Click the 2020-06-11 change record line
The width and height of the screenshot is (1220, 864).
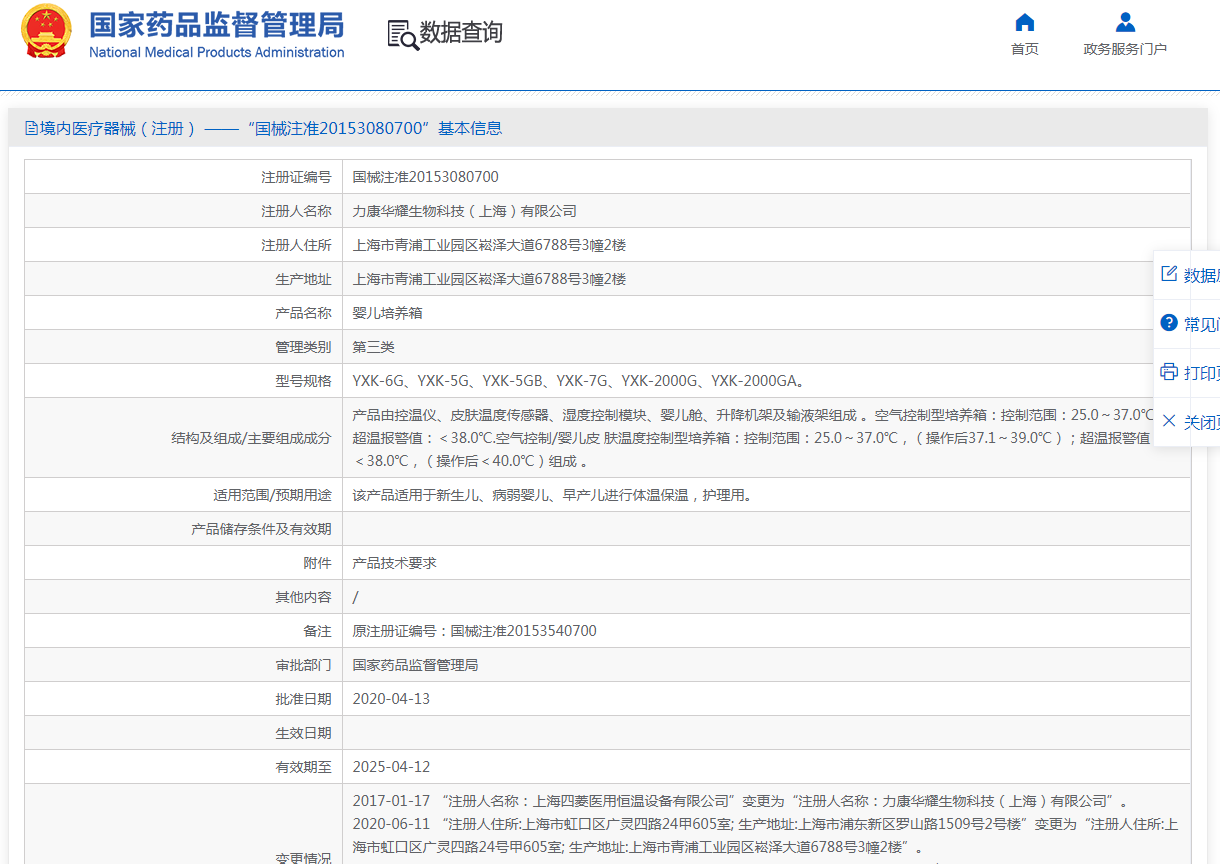(x=765, y=836)
